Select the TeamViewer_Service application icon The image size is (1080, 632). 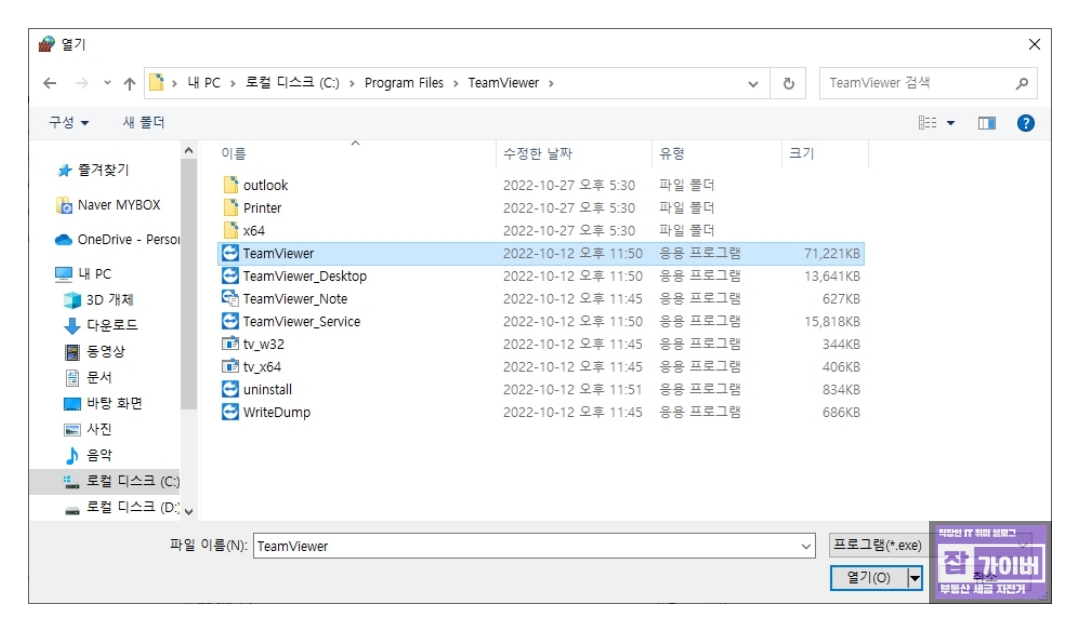[230, 321]
